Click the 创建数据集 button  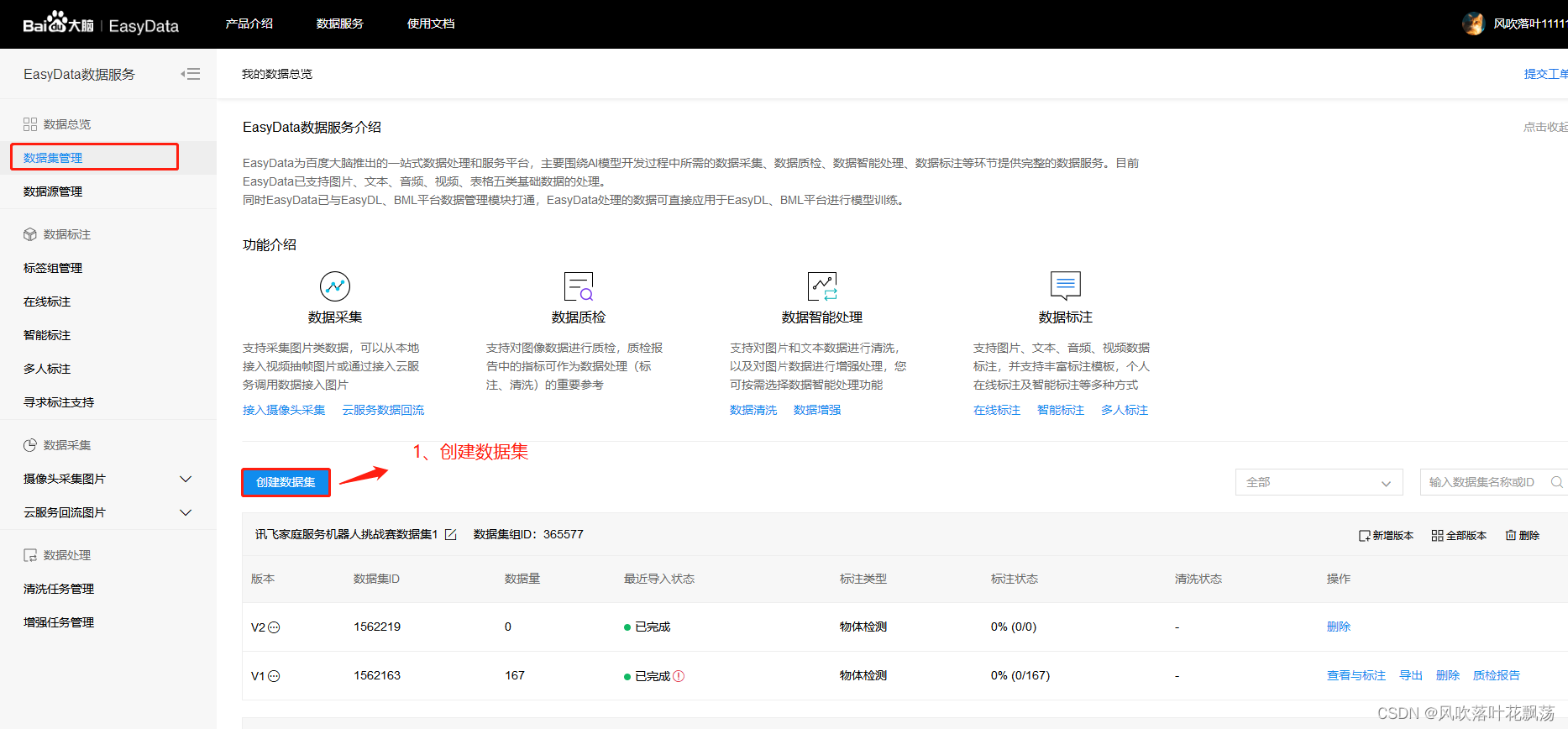coord(286,482)
